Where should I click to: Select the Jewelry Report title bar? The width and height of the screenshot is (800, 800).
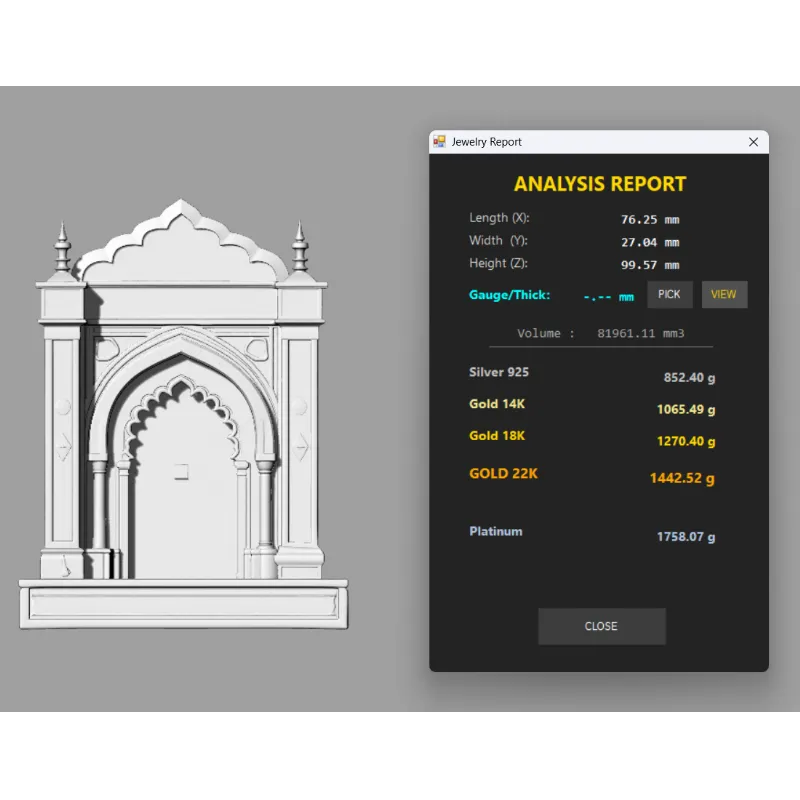click(600, 142)
